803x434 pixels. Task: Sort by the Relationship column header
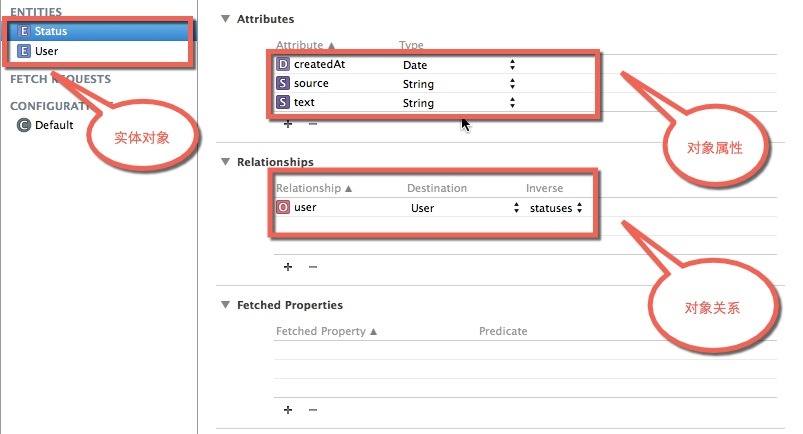point(314,188)
